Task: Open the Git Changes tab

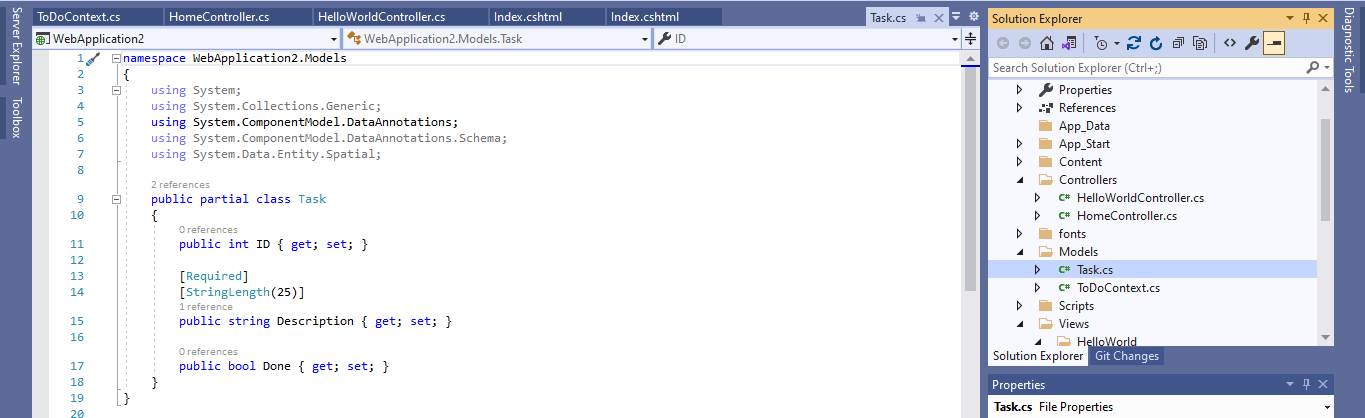Action: [1126, 356]
